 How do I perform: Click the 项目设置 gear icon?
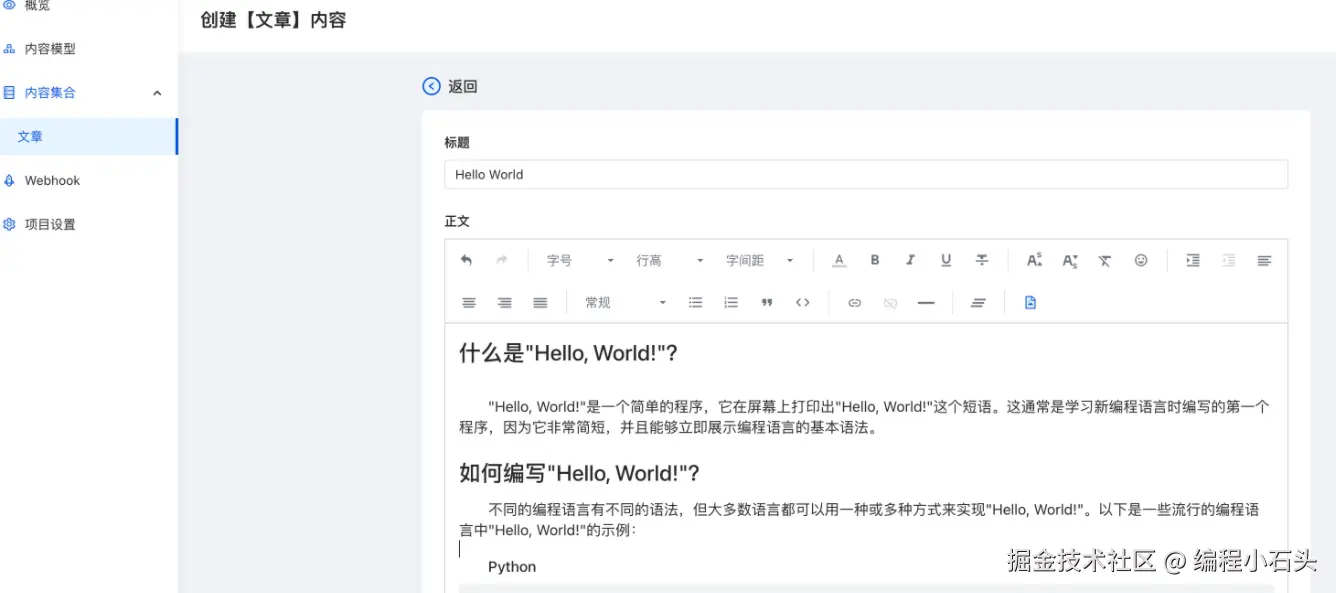(10, 224)
